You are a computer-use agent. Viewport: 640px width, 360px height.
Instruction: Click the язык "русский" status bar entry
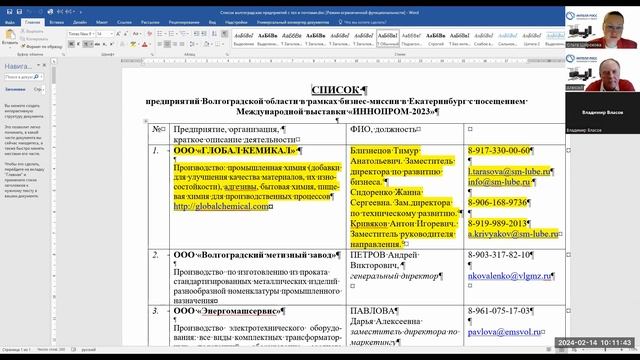coord(89,350)
